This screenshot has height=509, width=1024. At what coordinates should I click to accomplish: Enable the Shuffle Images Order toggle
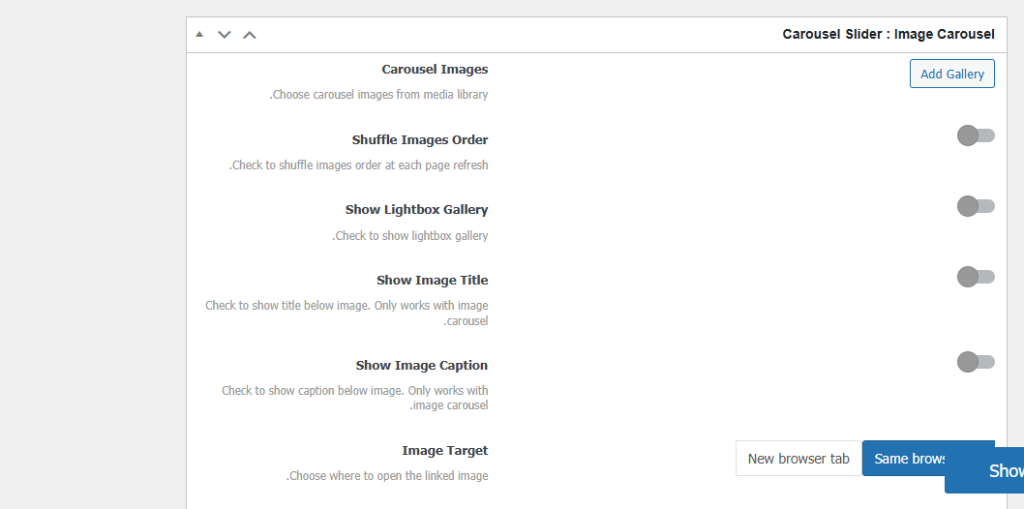click(x=975, y=136)
